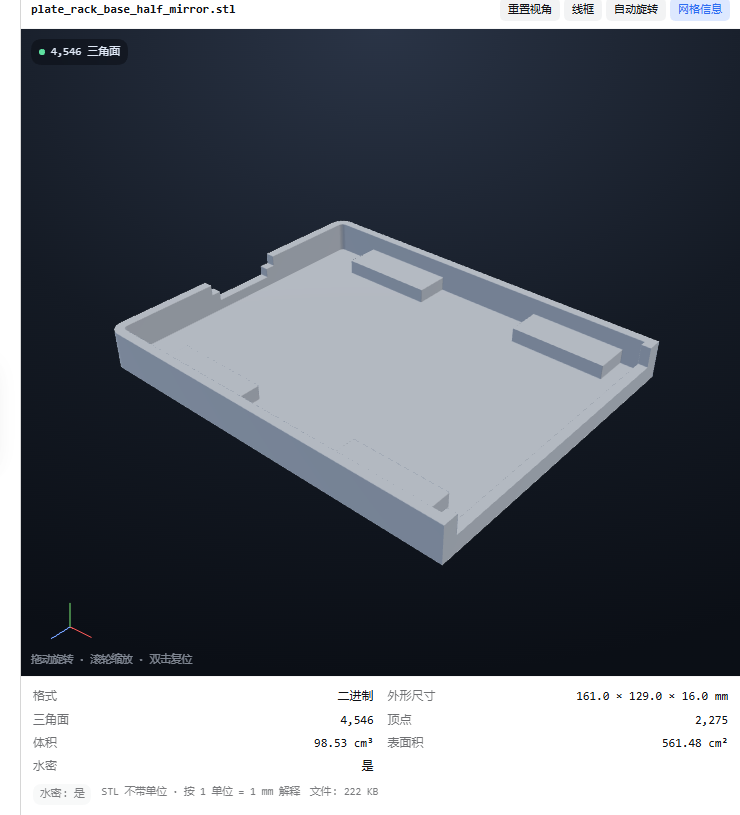Toggle 自动旋转 auto-rotate
This screenshot has width=740, height=815.
click(x=636, y=9)
